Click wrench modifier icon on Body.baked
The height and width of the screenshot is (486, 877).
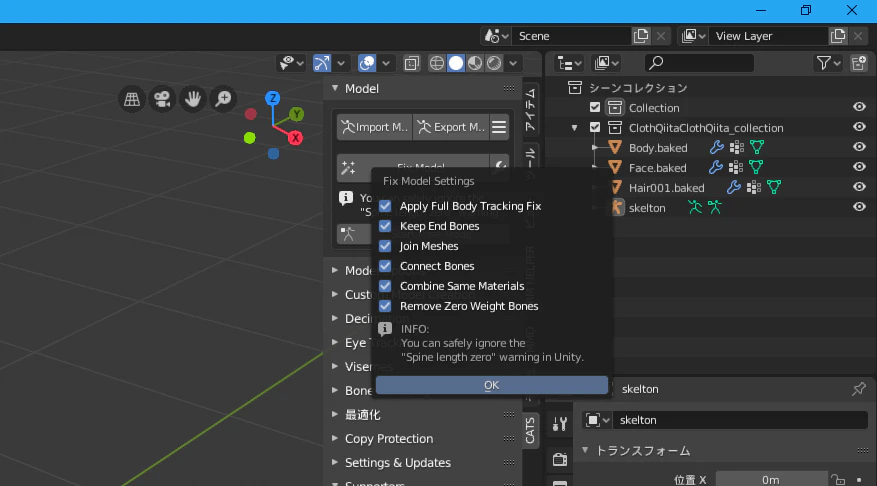click(716, 148)
